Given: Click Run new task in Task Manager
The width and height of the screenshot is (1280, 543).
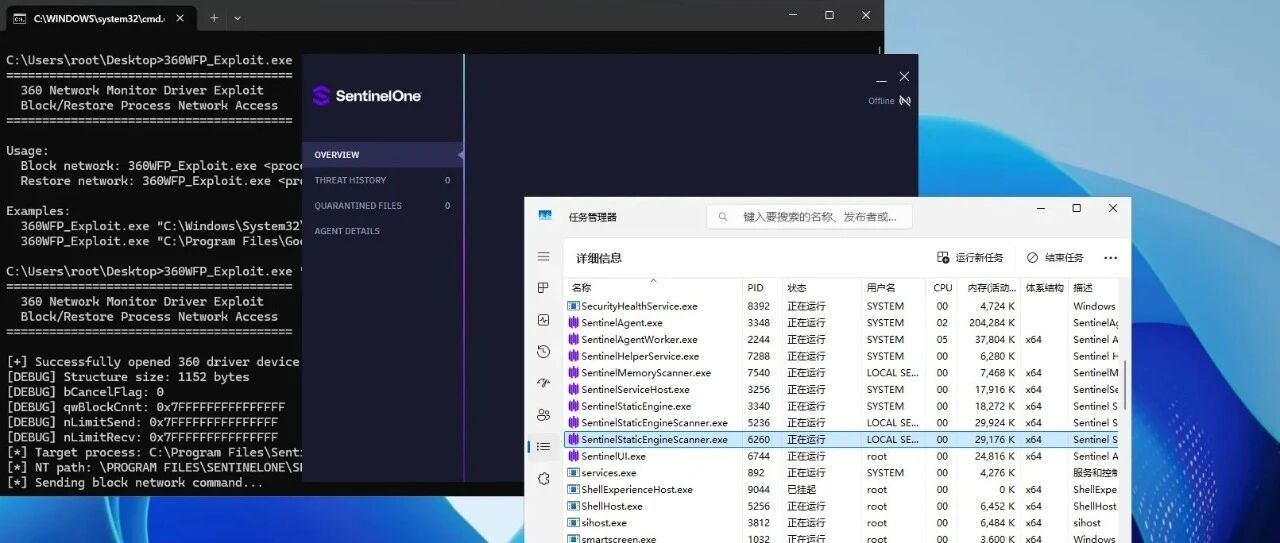Looking at the screenshot, I should coord(969,258).
